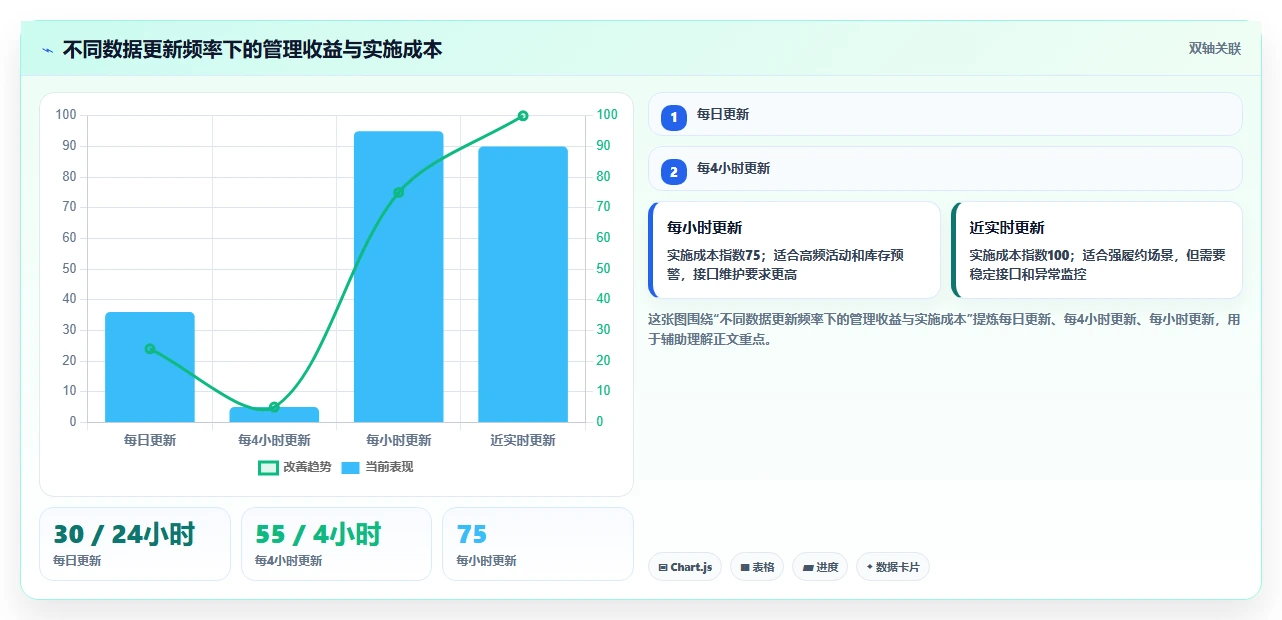Click the x-axis label 每小时更新
This screenshot has width=1282, height=620.
point(398,440)
